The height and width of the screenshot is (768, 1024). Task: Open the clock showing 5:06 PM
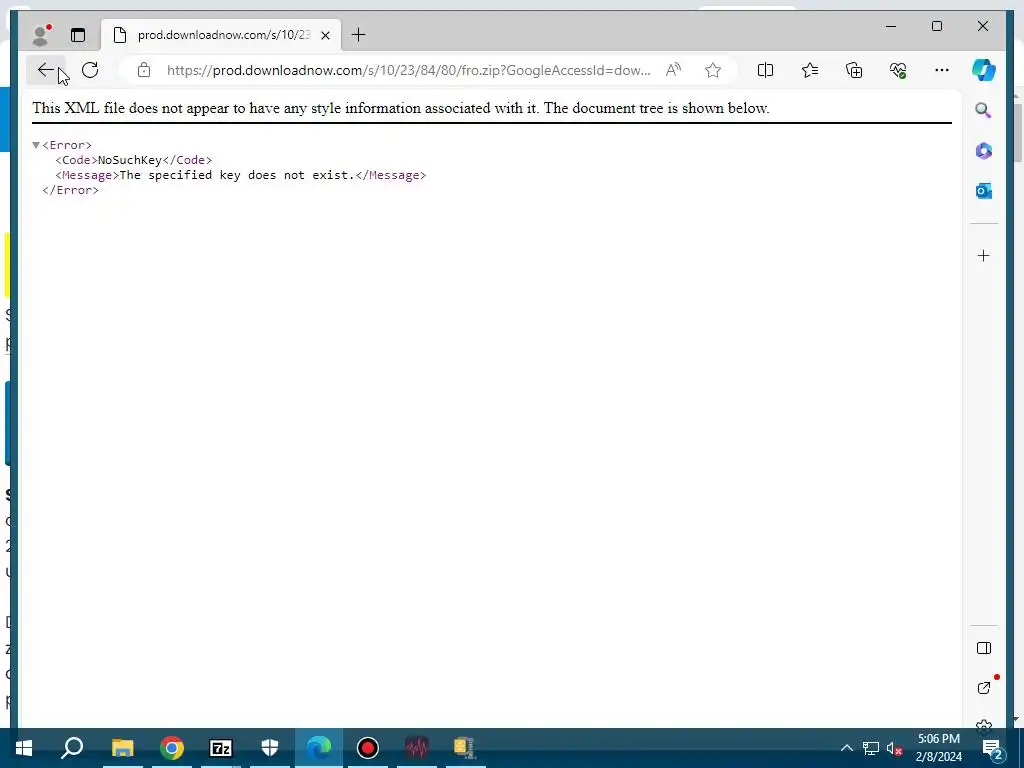(939, 748)
